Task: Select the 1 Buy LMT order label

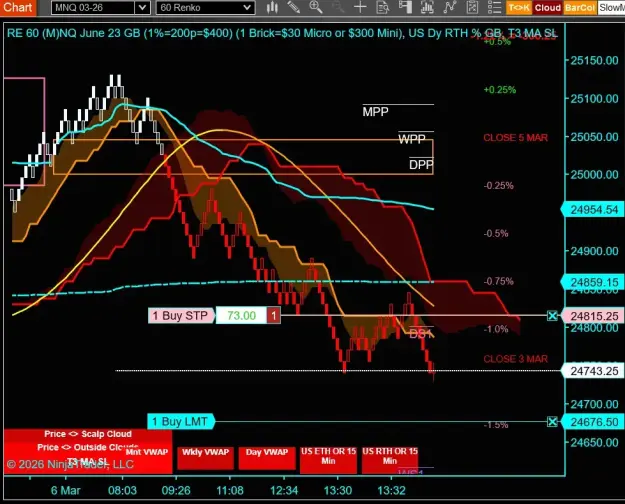Action: tap(181, 421)
